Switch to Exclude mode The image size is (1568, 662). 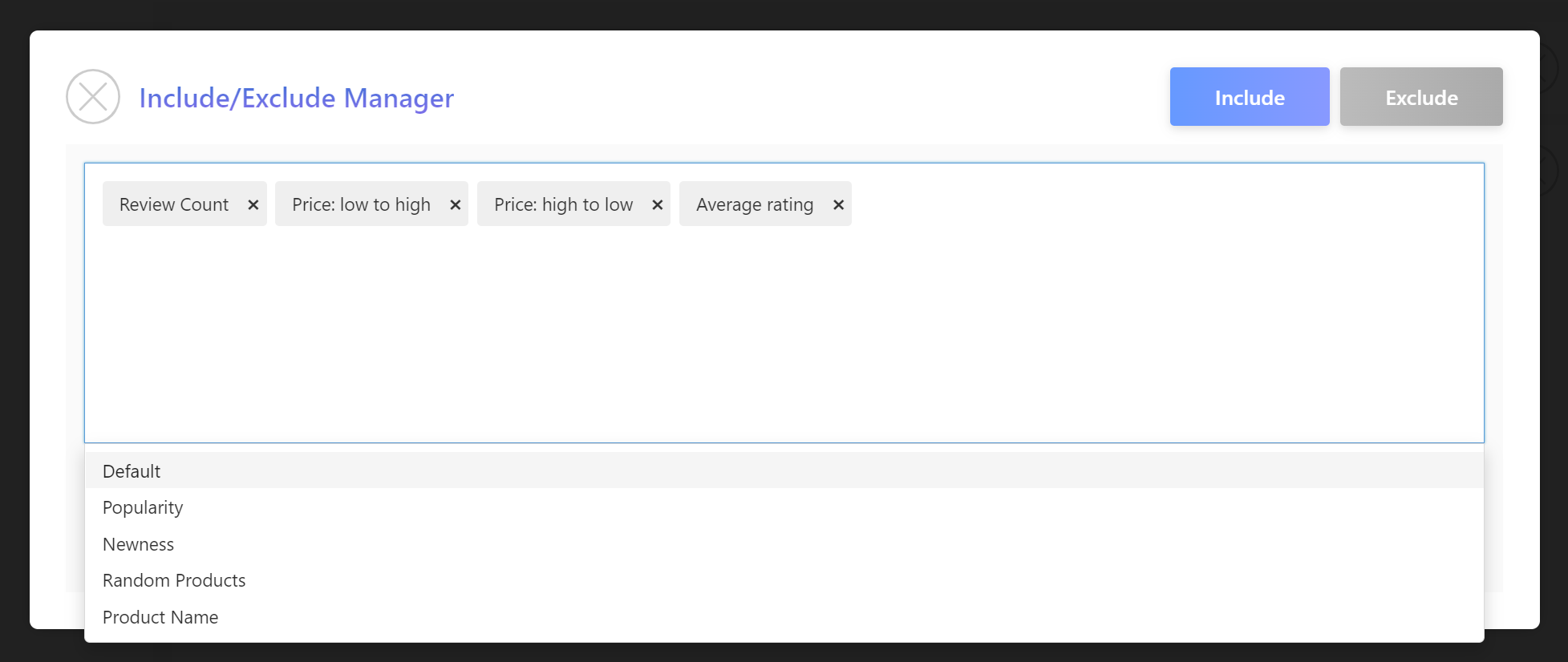(1420, 97)
